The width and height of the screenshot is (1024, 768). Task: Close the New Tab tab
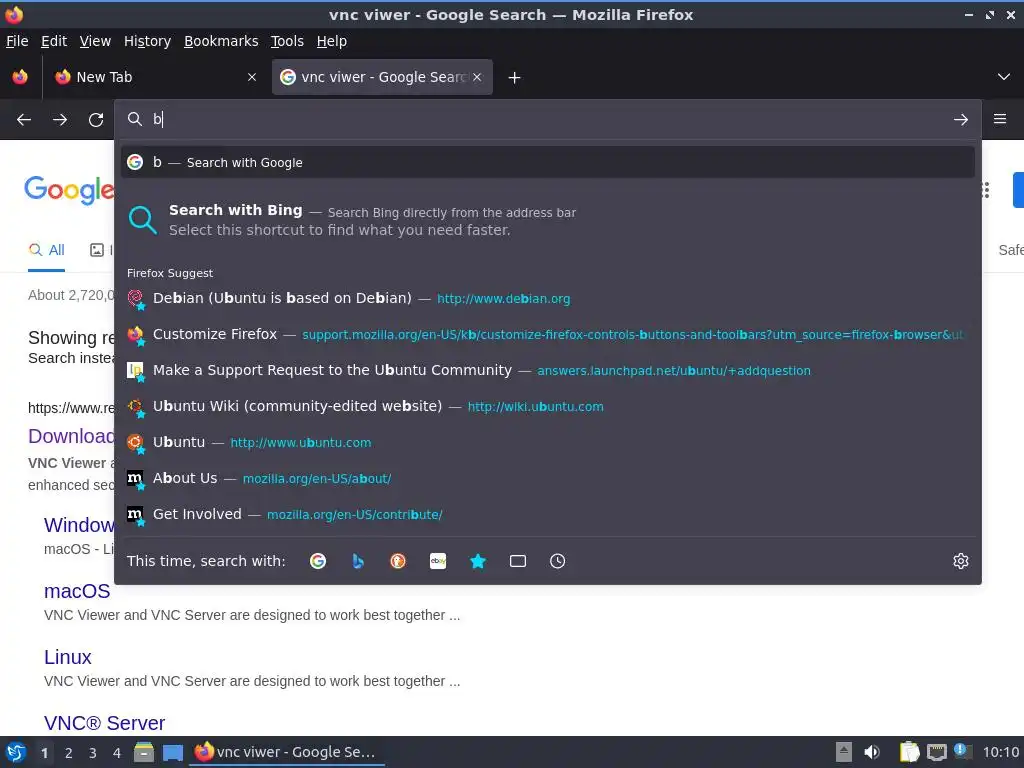(251, 77)
